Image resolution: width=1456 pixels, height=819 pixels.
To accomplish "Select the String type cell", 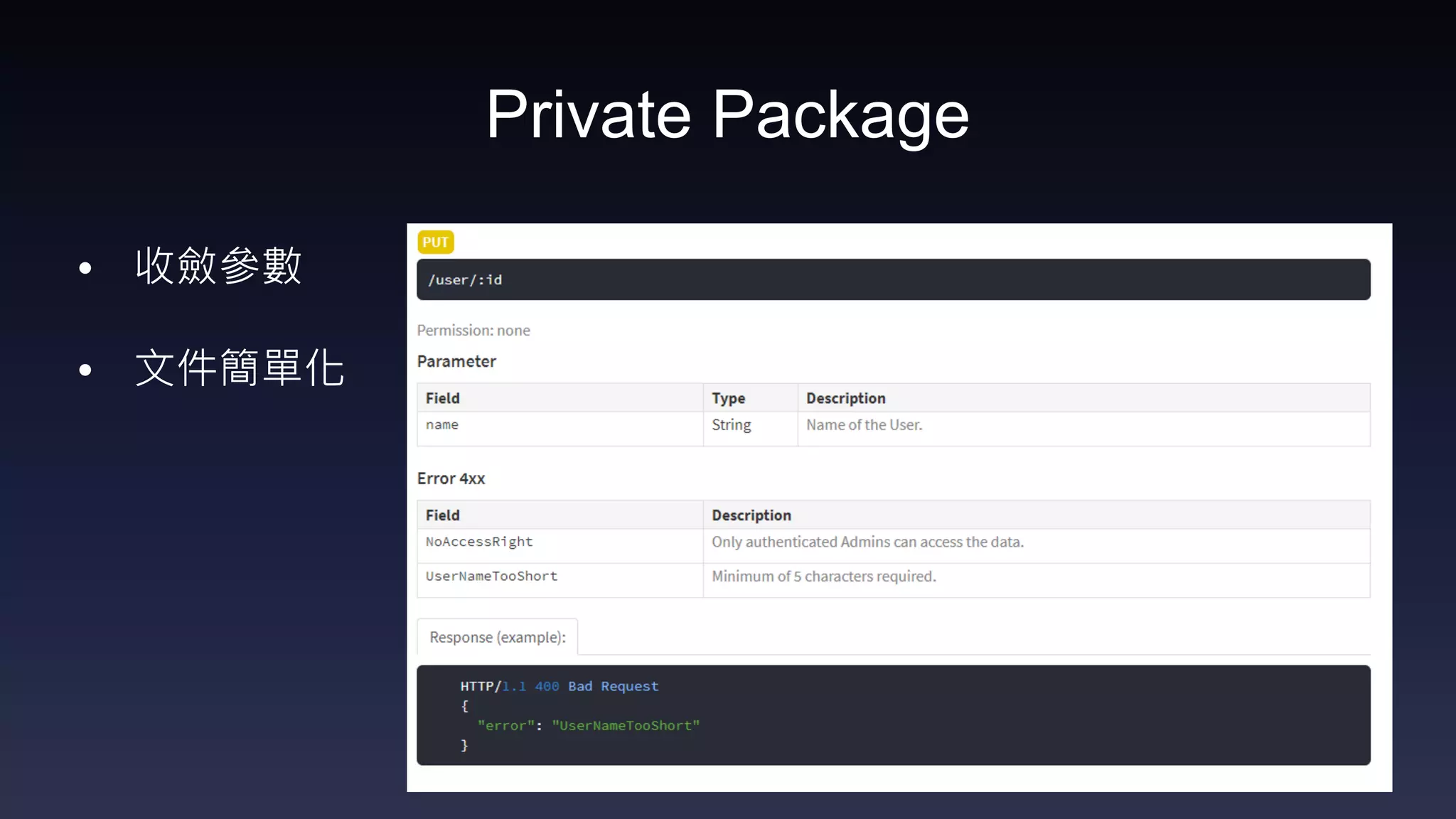I will (x=750, y=429).
